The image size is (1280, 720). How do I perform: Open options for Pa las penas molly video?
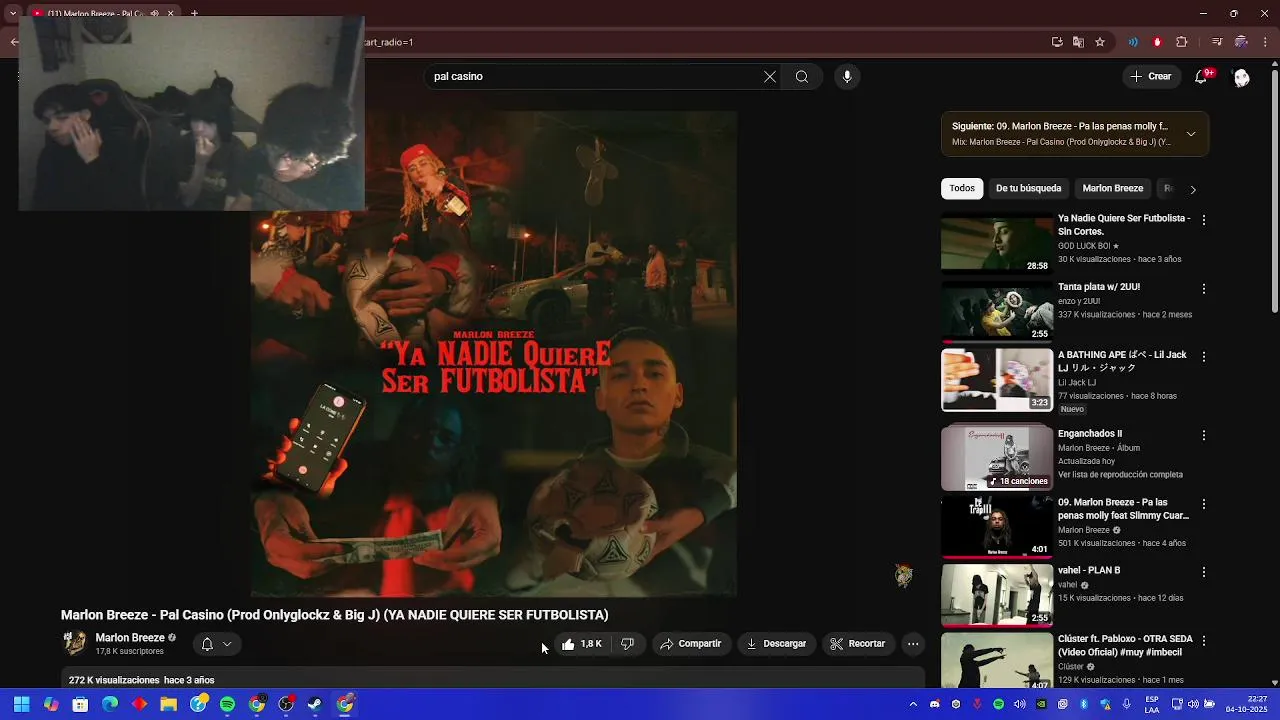coord(1204,504)
